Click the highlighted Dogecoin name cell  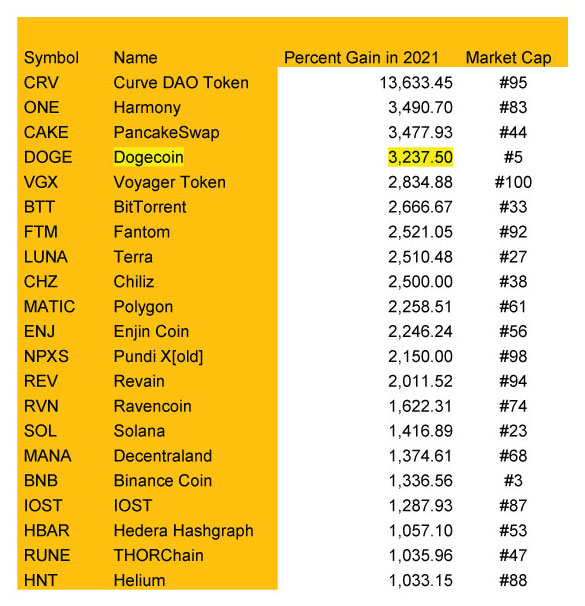click(148, 157)
